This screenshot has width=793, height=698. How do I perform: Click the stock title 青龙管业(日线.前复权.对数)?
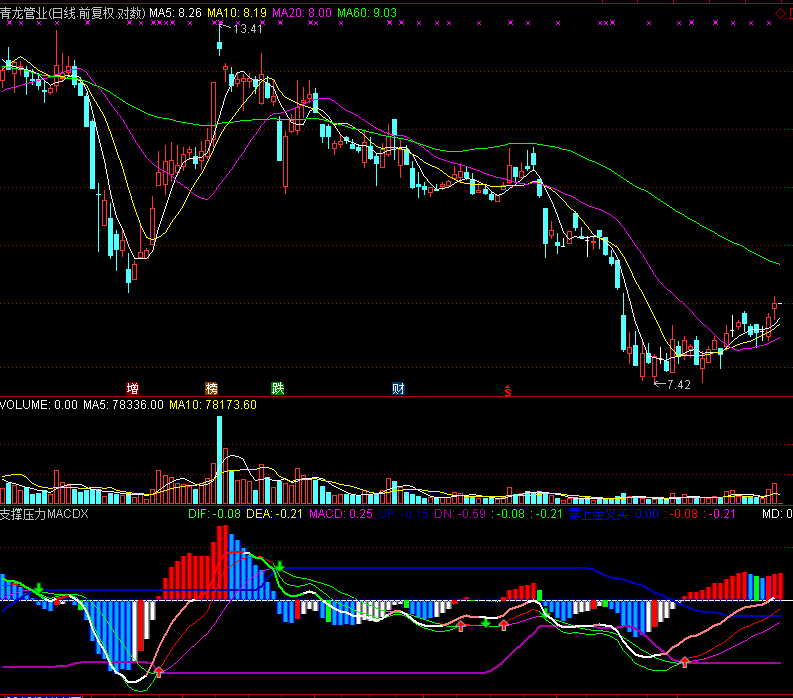73,13
